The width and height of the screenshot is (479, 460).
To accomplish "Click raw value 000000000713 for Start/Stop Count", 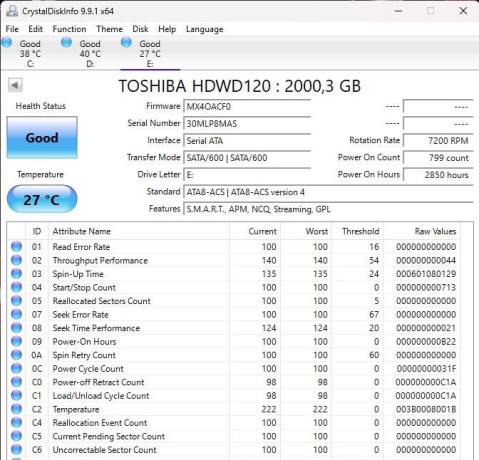I will 426,287.
